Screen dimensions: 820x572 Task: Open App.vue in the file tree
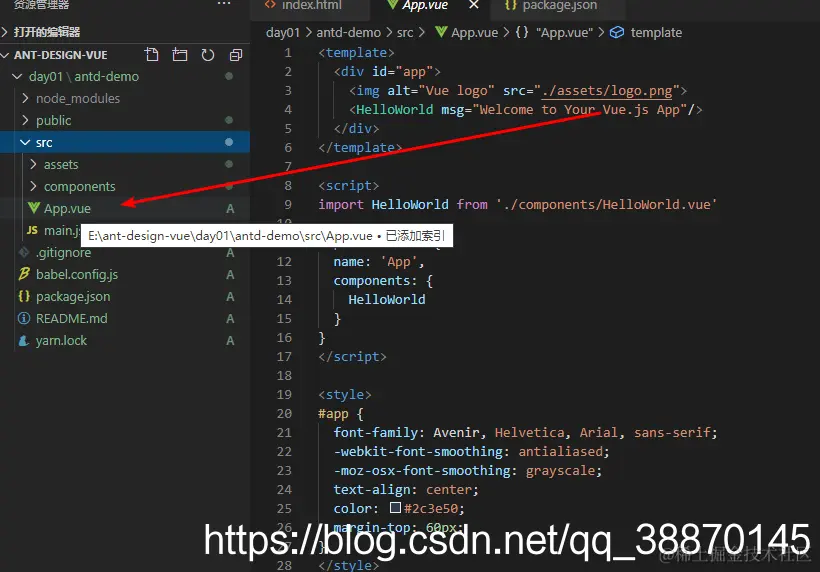point(67,208)
